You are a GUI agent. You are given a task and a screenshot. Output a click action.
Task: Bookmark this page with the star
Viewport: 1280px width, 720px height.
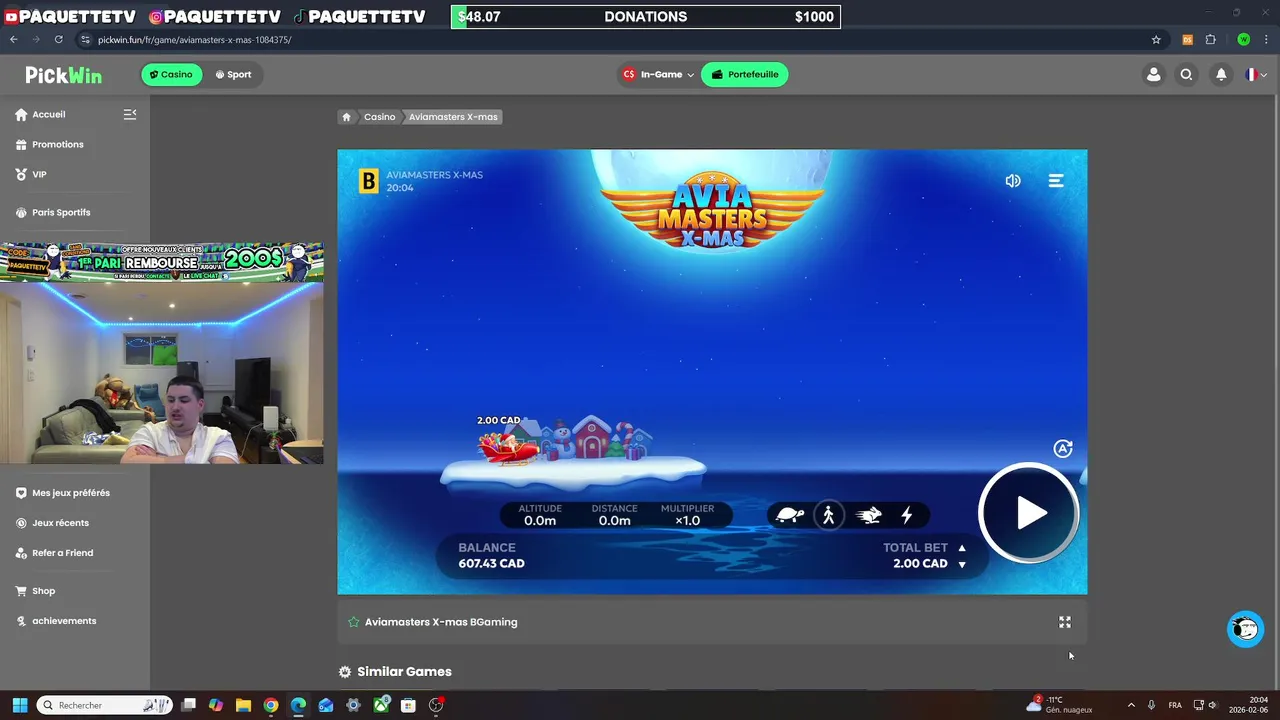pos(1156,40)
